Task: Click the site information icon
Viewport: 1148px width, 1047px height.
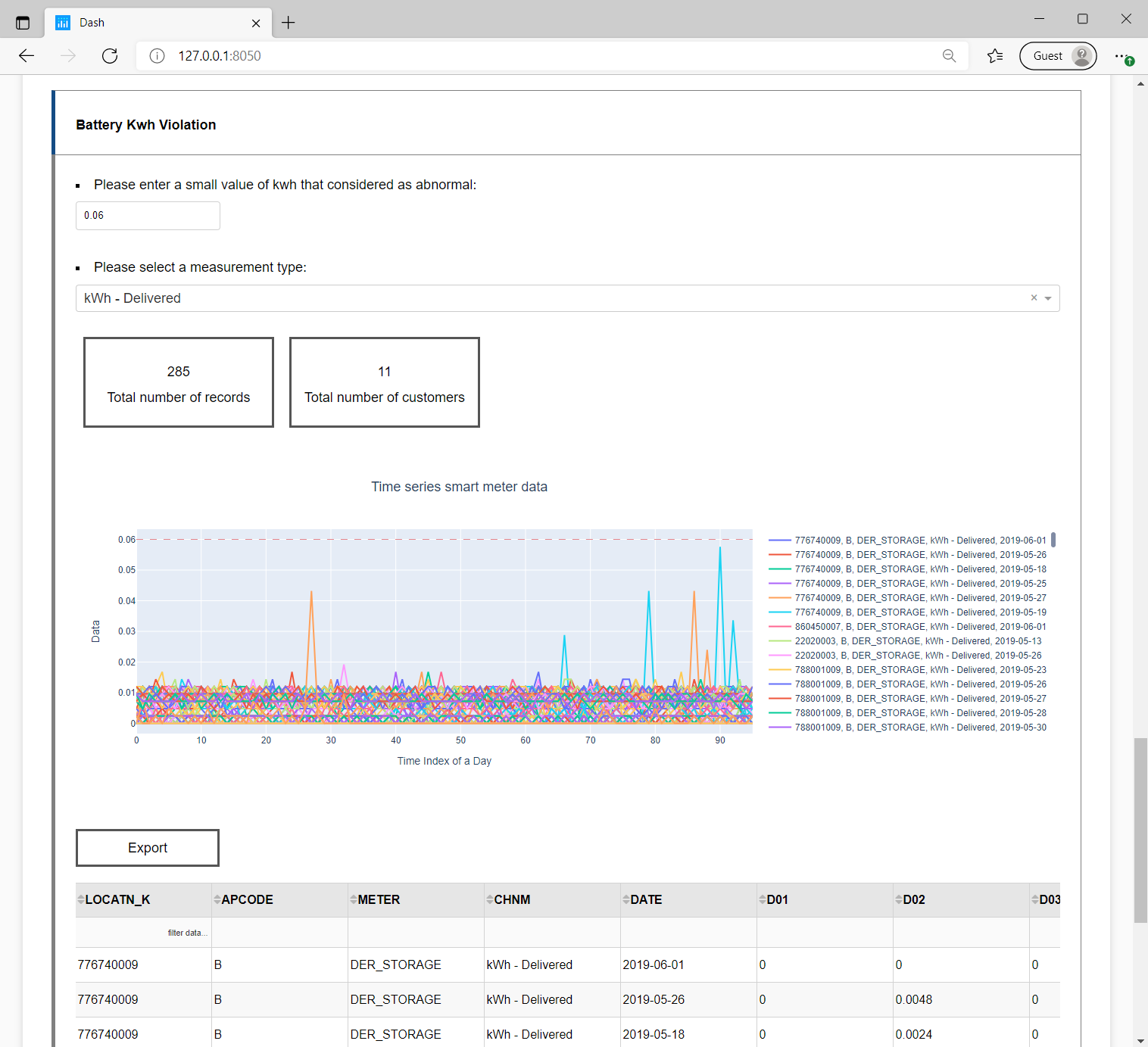Action: pos(157,56)
